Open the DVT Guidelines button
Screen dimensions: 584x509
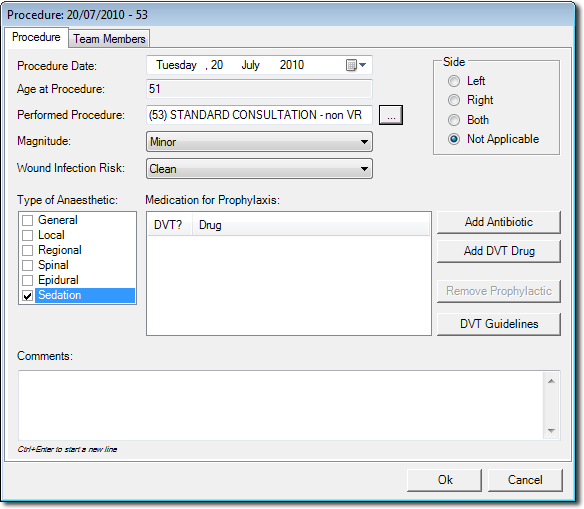pos(499,324)
